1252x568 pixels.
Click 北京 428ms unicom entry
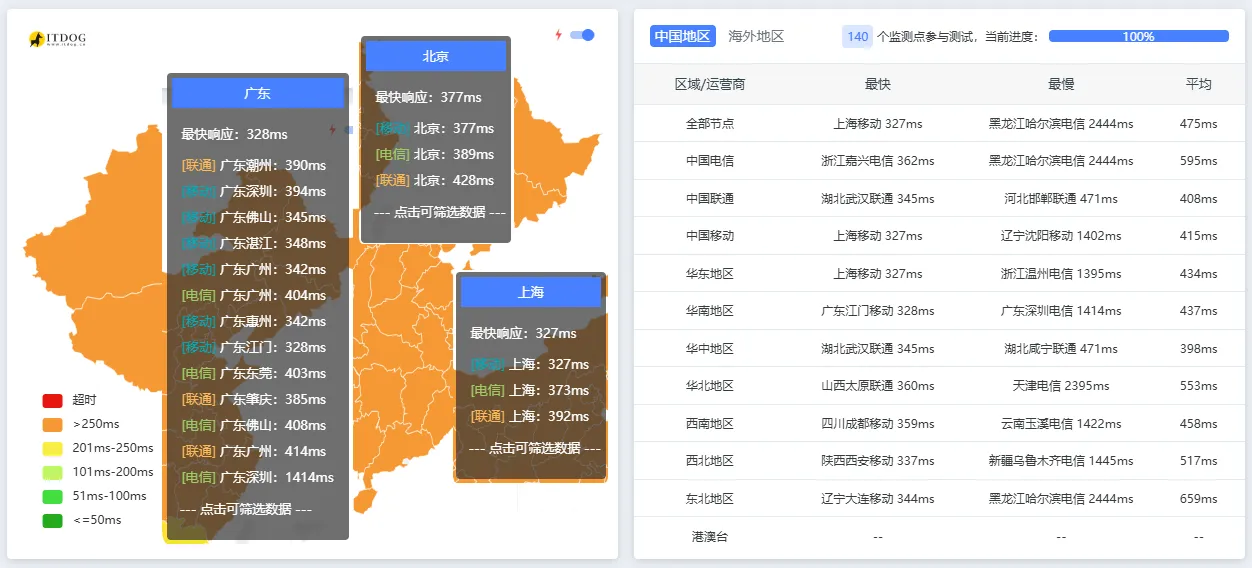435,180
